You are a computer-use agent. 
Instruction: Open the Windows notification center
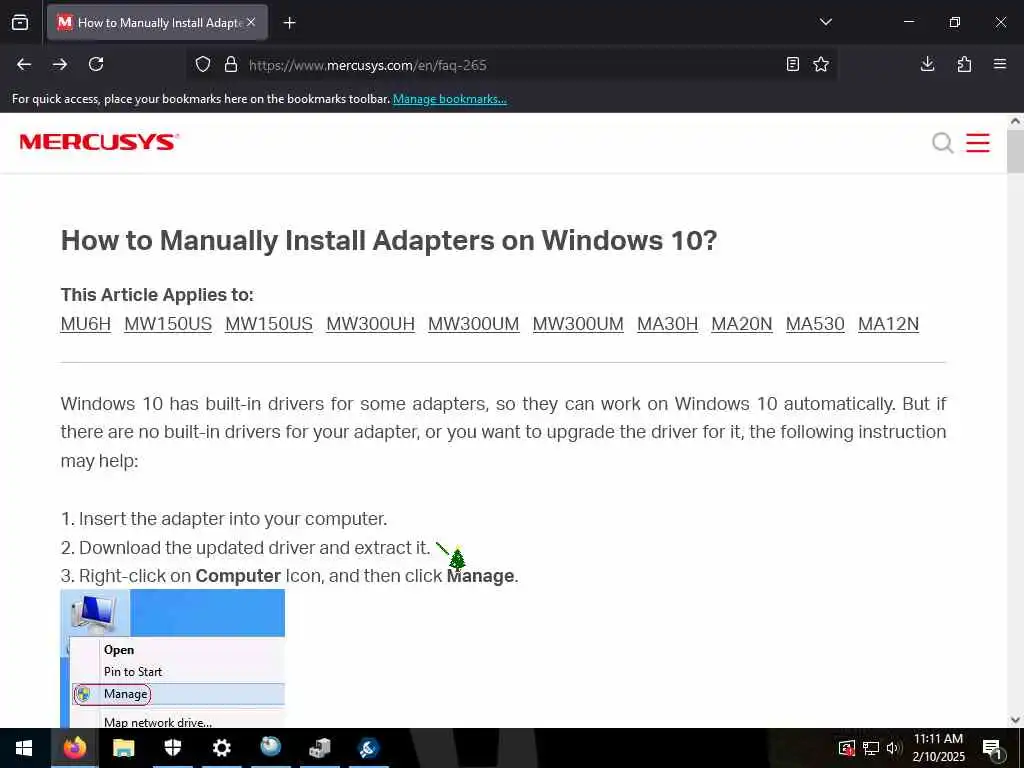point(992,748)
